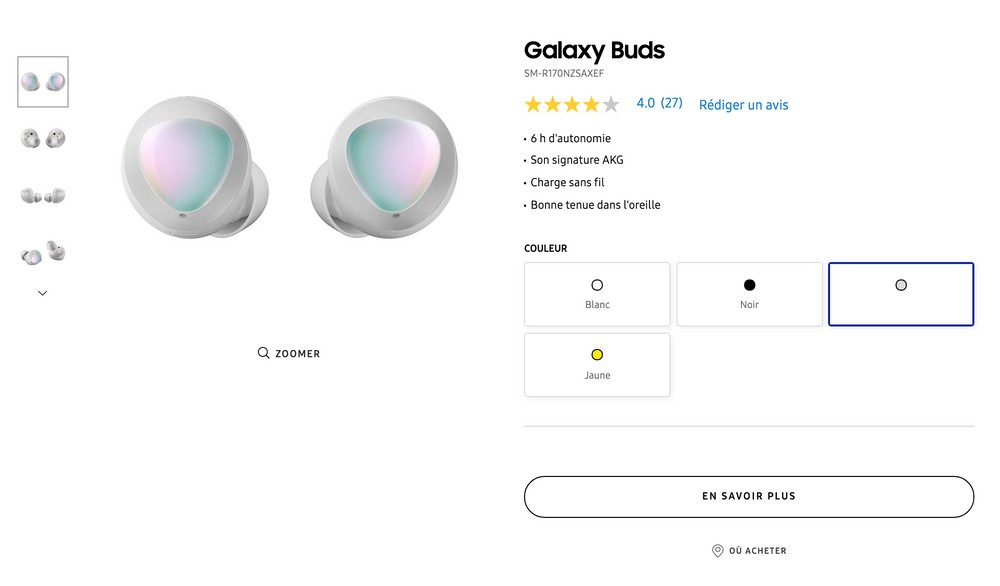Choose the Noir color option
Image resolution: width=1000 pixels, height=586 pixels.
point(749,294)
